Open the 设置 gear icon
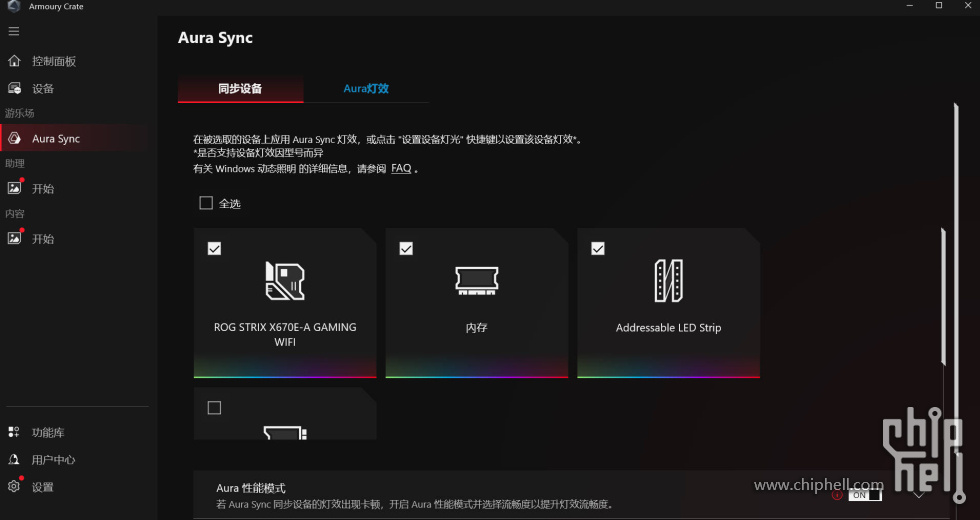This screenshot has height=520, width=980. [14, 486]
